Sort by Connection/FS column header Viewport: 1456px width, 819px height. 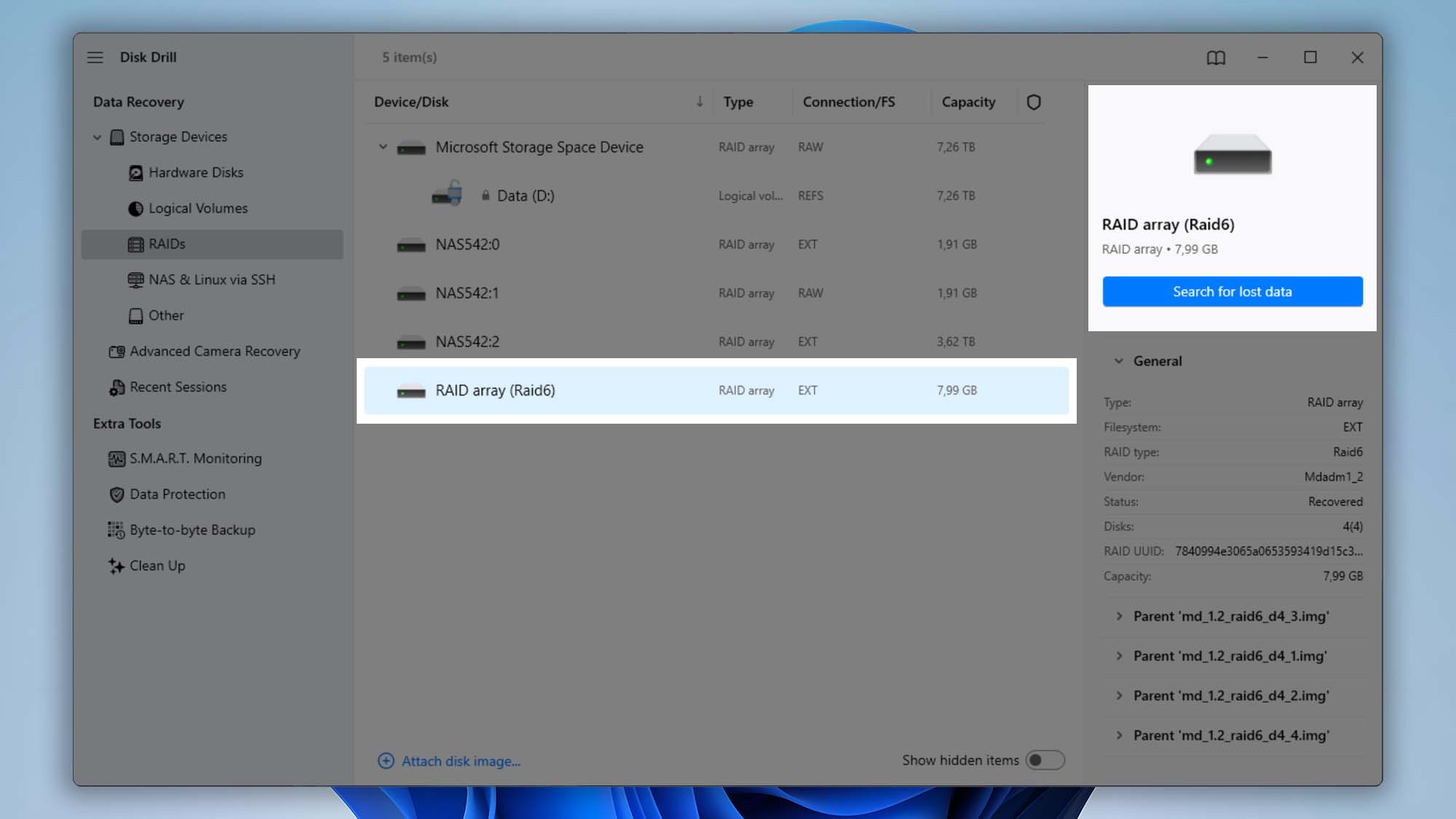click(849, 102)
